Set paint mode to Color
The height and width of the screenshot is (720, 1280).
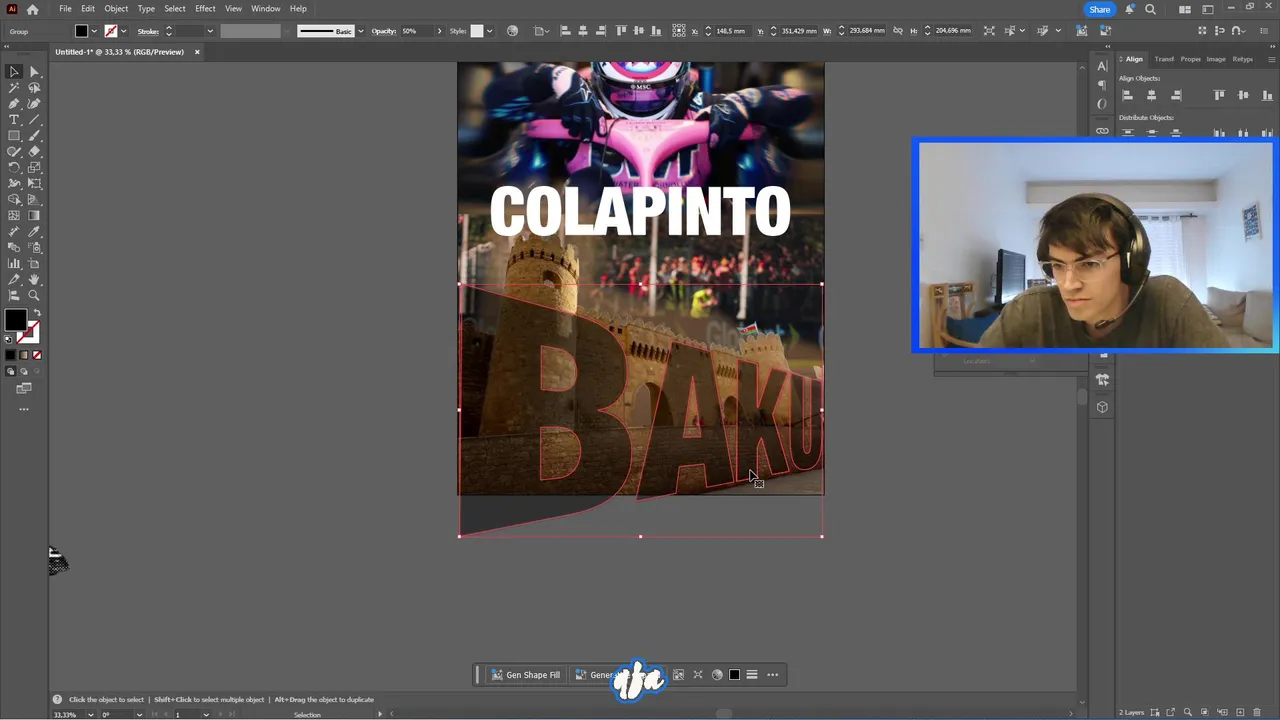tap(11, 355)
